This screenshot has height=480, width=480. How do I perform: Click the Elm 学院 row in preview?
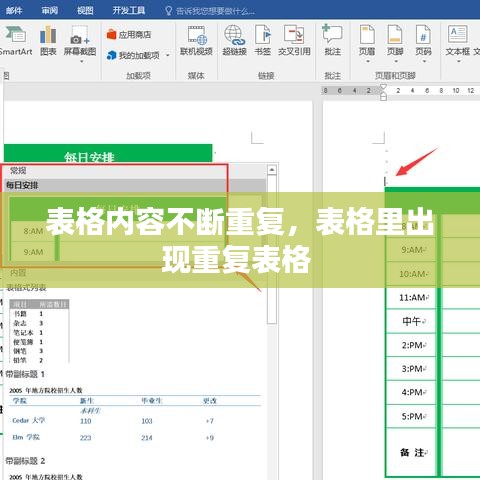click(113, 437)
